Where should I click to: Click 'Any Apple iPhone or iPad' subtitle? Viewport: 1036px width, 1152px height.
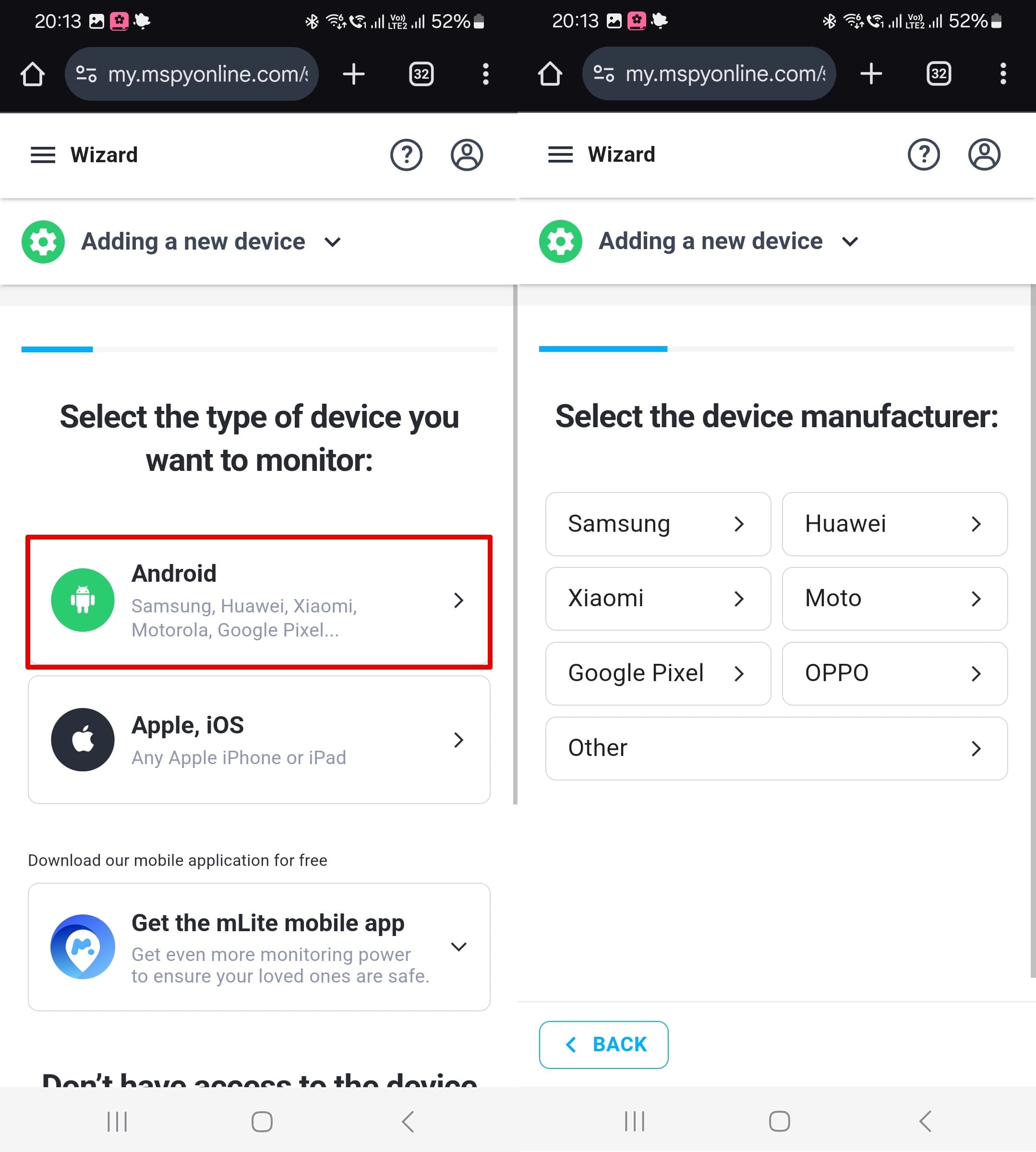click(x=239, y=757)
